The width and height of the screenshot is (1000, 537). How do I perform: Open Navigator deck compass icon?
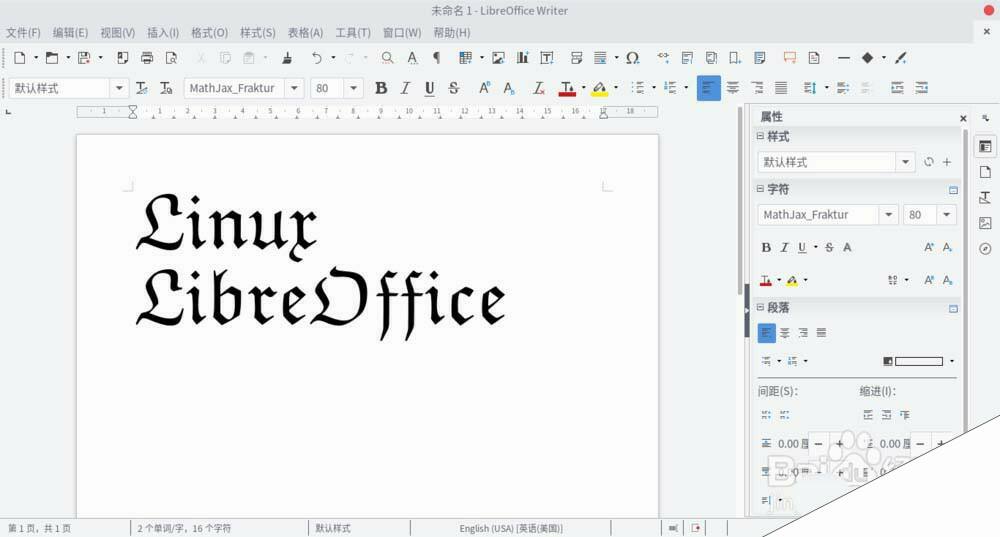tap(985, 249)
